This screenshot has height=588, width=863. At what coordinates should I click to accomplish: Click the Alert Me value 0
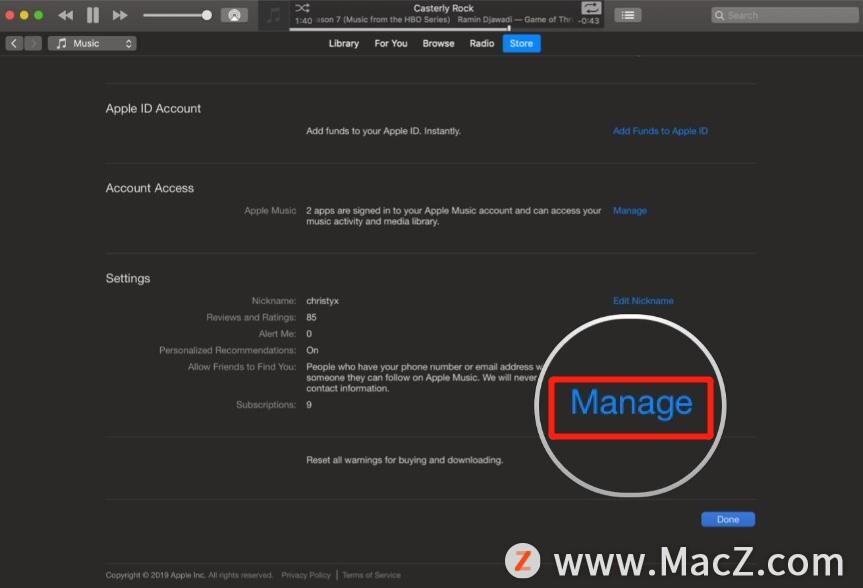point(309,334)
